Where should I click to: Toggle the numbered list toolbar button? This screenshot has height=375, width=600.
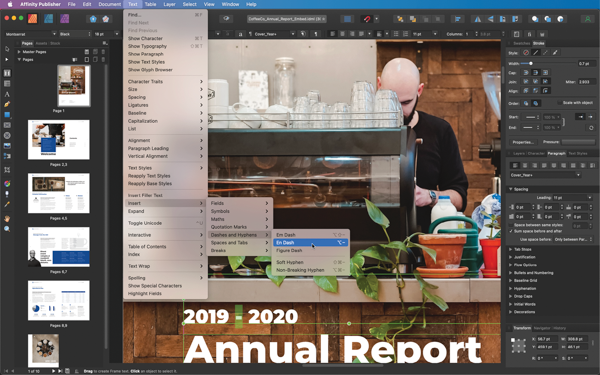pos(405,34)
